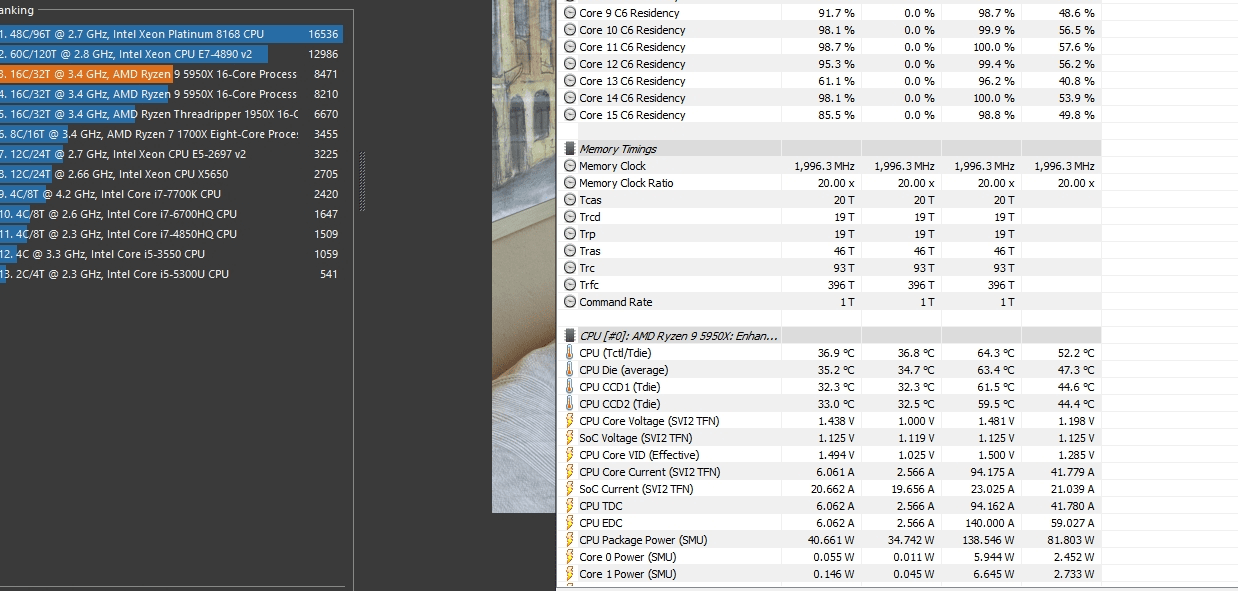The height and width of the screenshot is (591, 1238).
Task: Click the icon beside the Tcas row
Action: (x=570, y=200)
